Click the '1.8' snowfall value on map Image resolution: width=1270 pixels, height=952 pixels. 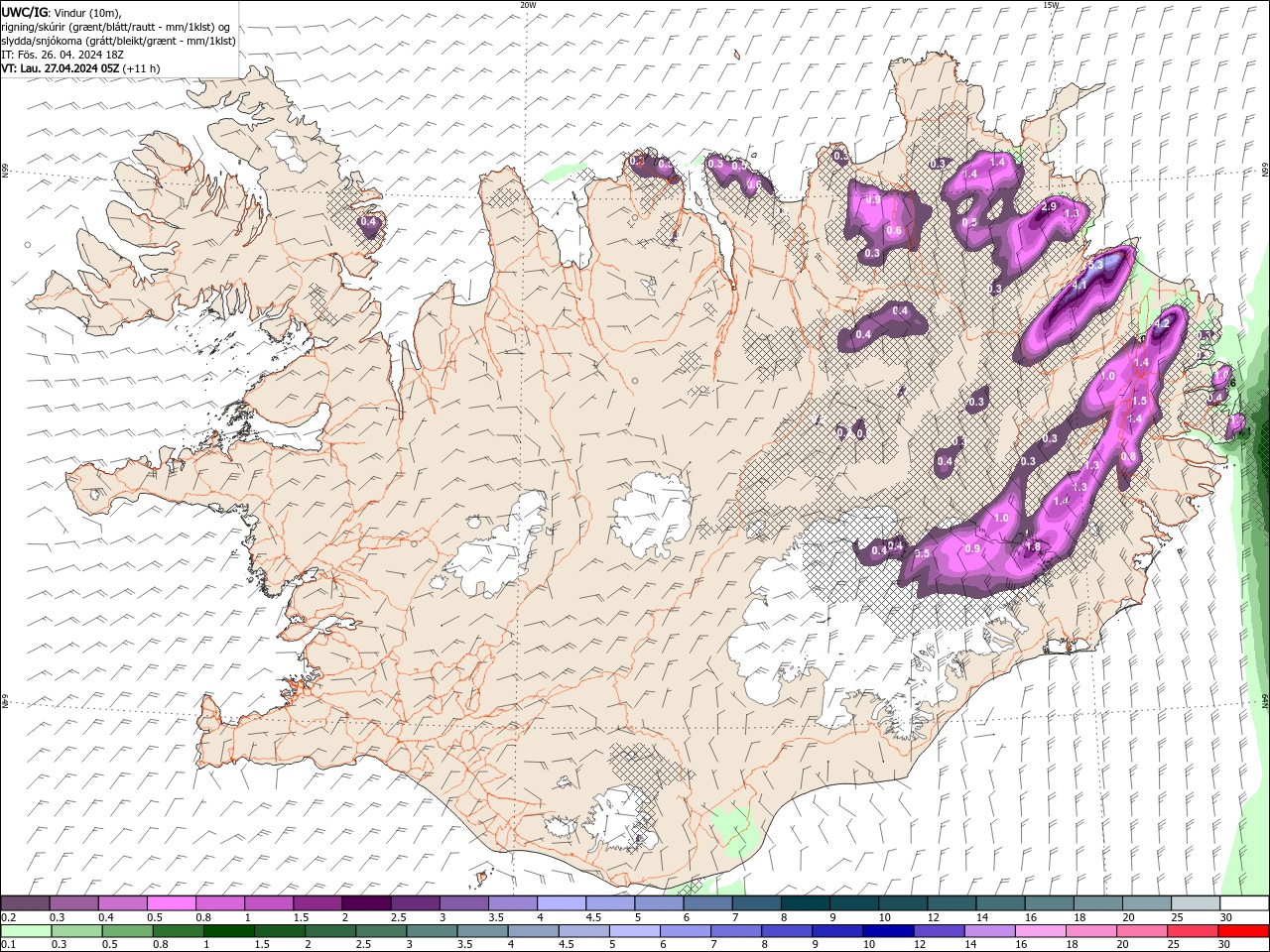1032,546
